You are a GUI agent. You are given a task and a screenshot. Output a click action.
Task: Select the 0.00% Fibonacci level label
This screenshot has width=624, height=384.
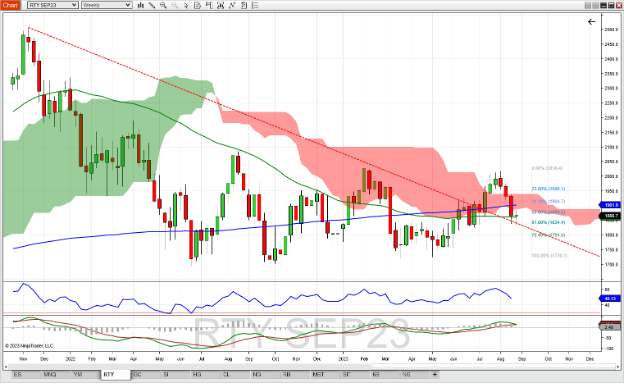[547, 168]
